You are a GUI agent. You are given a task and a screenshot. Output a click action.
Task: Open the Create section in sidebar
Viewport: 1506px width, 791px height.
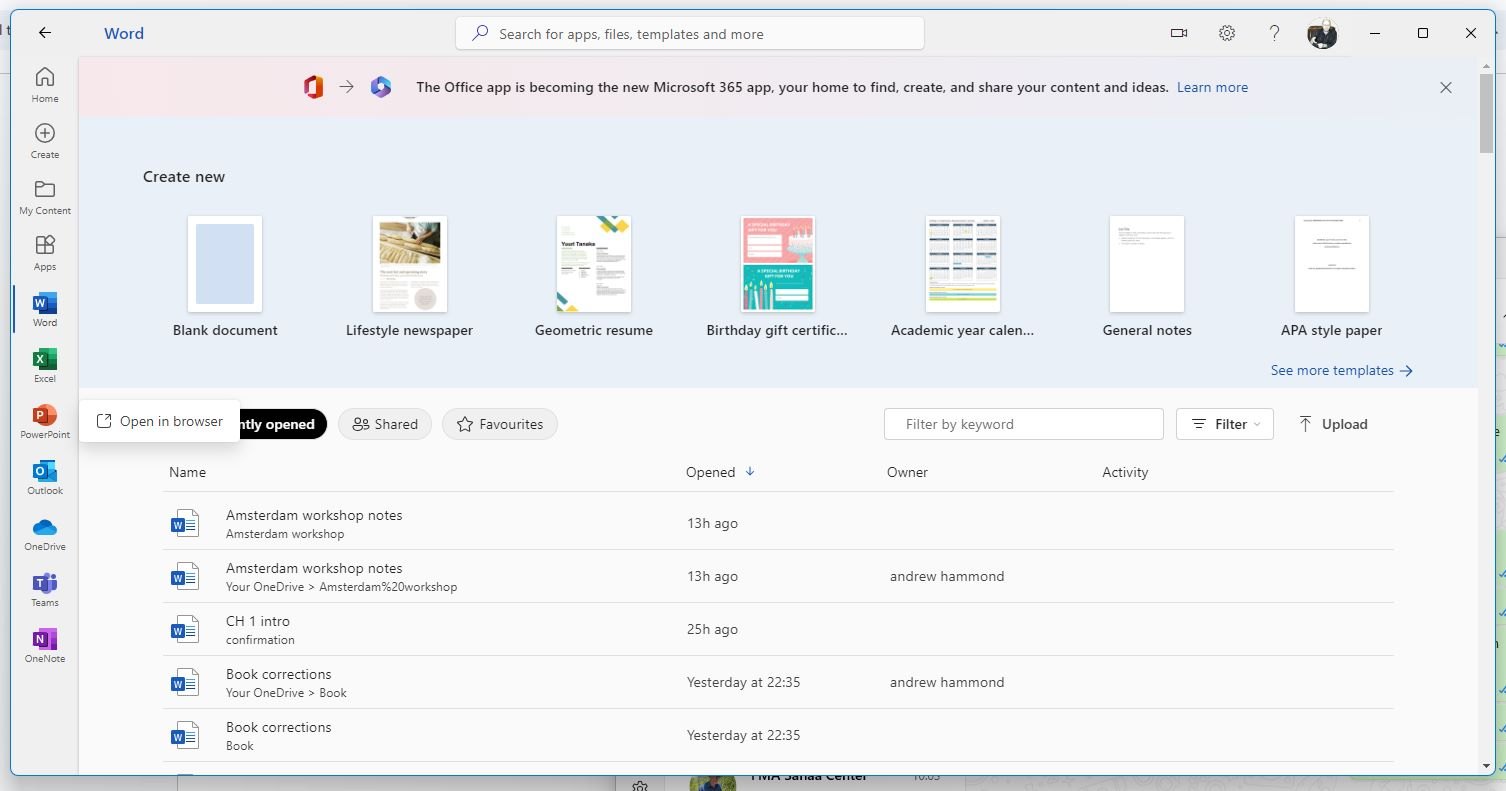[45, 141]
